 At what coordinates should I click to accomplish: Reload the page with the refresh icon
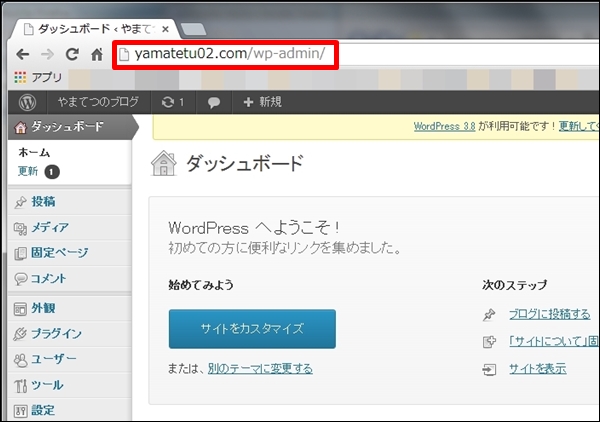pyautogui.click(x=72, y=54)
